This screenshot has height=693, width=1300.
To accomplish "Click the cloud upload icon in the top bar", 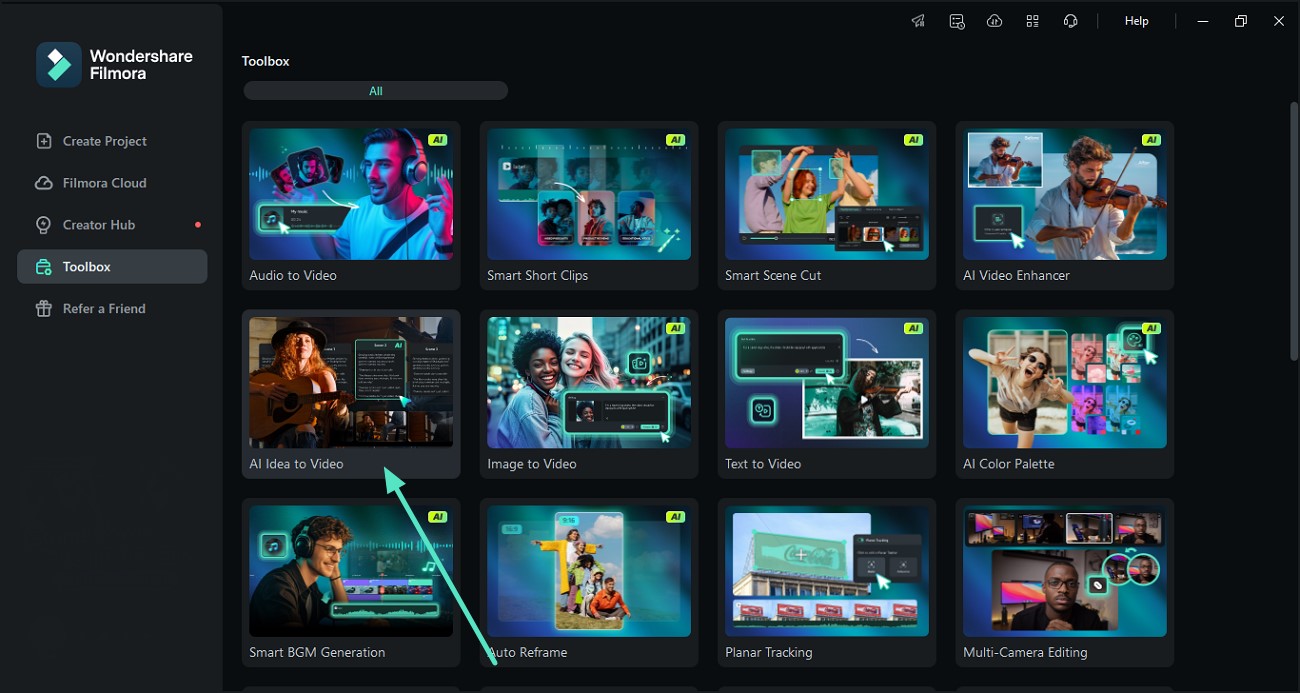I will (994, 21).
